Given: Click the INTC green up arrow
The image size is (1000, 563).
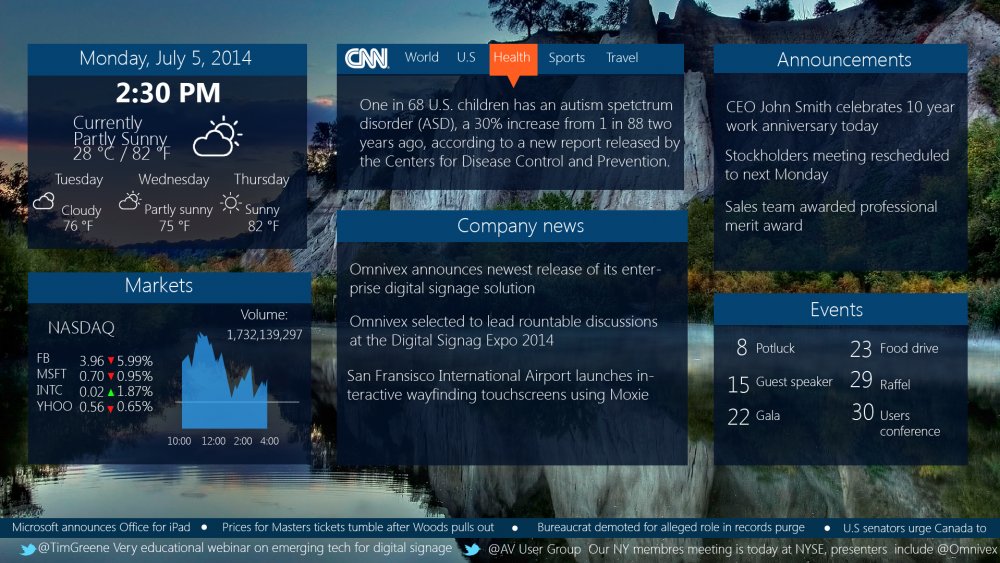Looking at the screenshot, I should 110,391.
